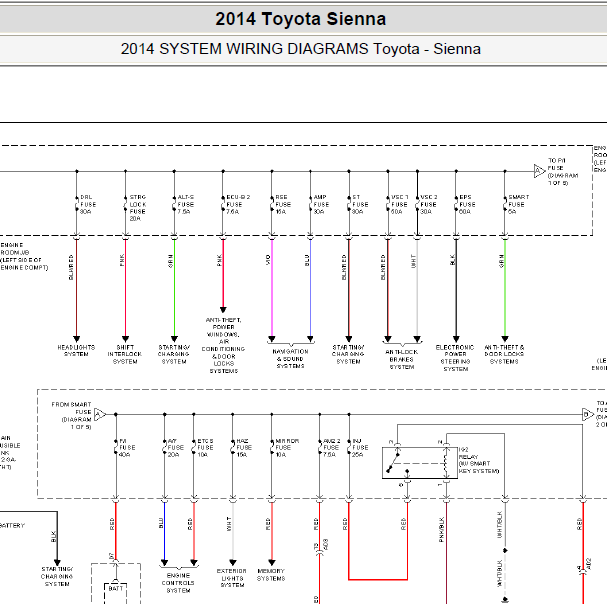Click connector arrow A beside TO P/I FUSE
The height and width of the screenshot is (604, 607).
click(539, 171)
